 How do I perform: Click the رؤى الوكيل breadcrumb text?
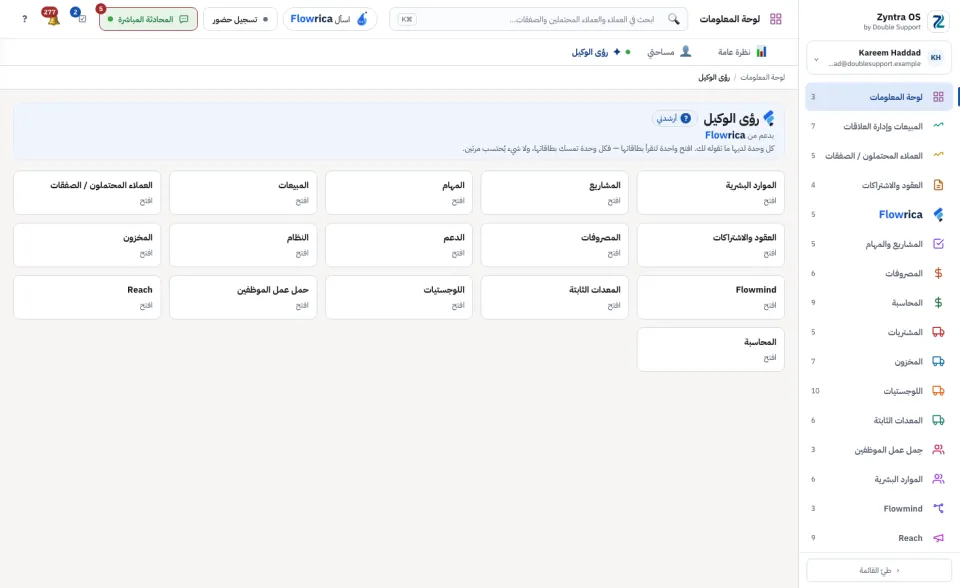[714, 77]
